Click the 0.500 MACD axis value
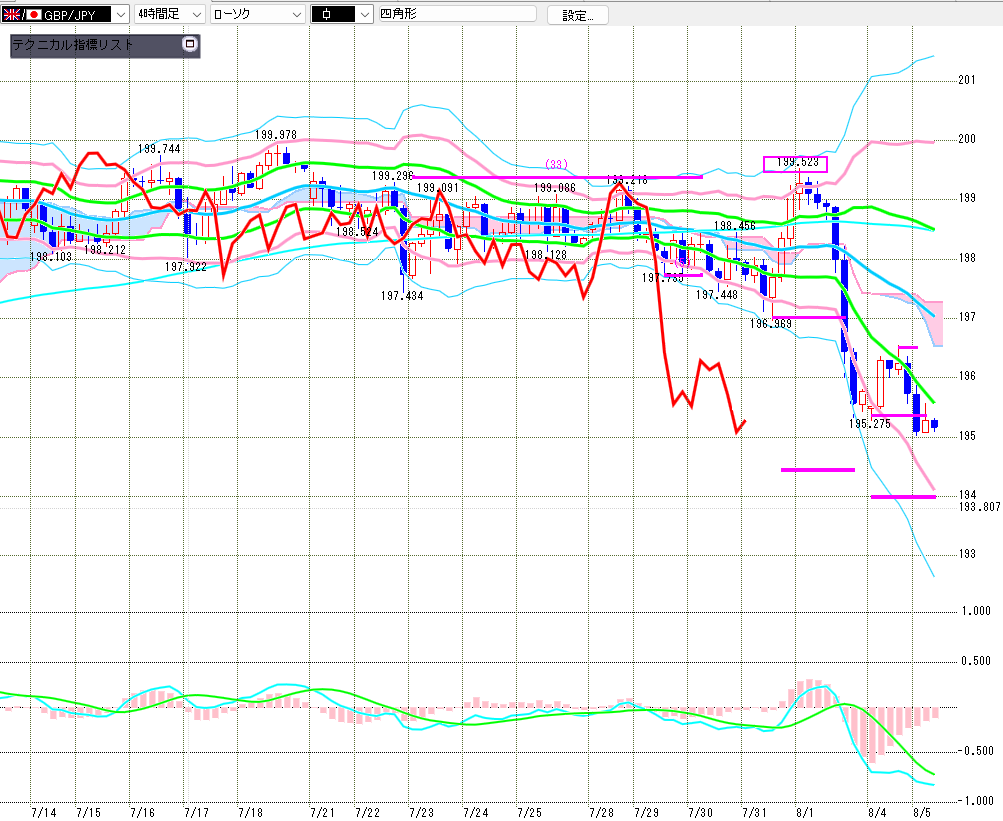This screenshot has width=1003, height=821. 976,661
